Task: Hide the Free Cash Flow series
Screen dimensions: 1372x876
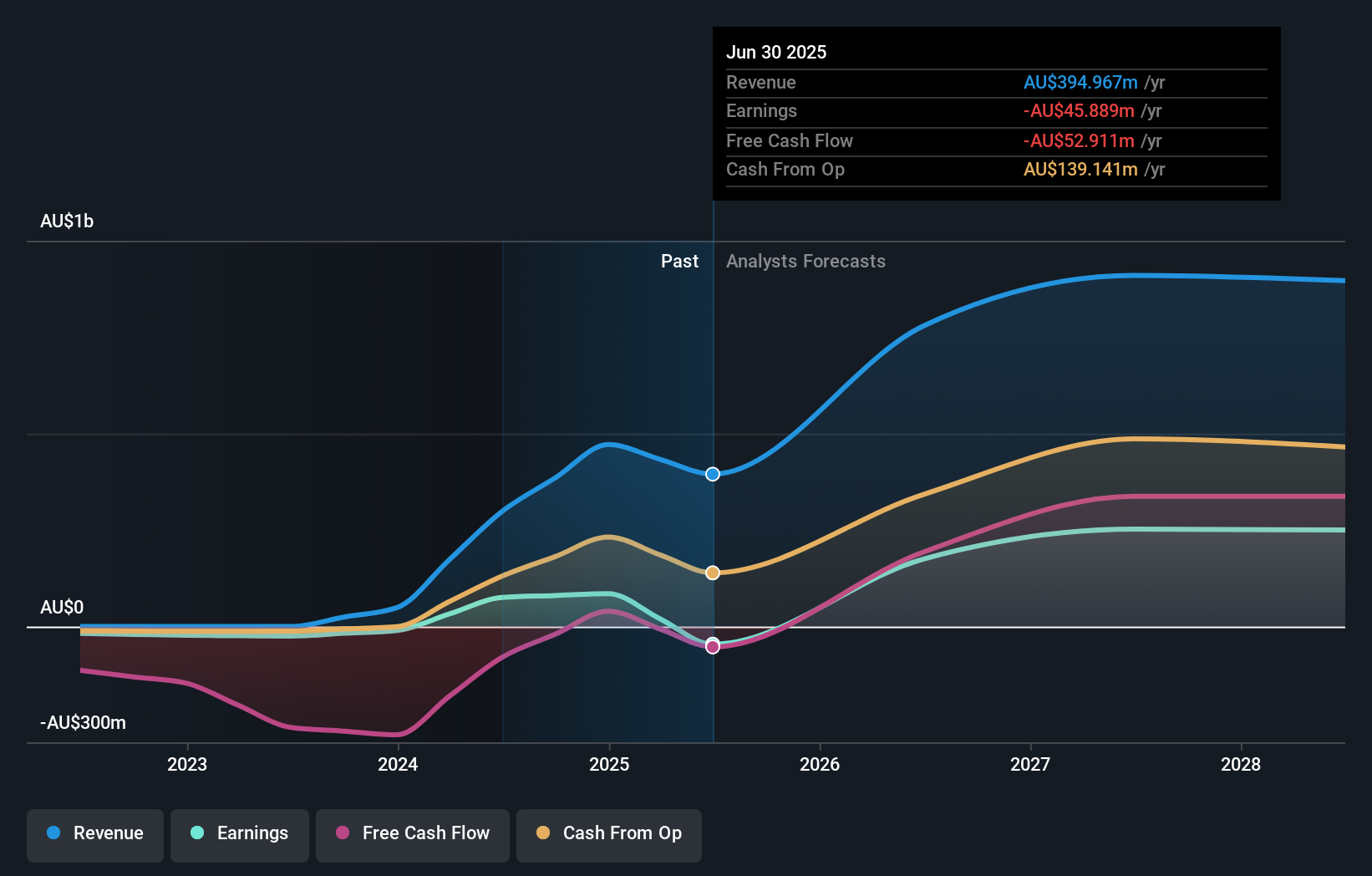Action: tap(412, 833)
